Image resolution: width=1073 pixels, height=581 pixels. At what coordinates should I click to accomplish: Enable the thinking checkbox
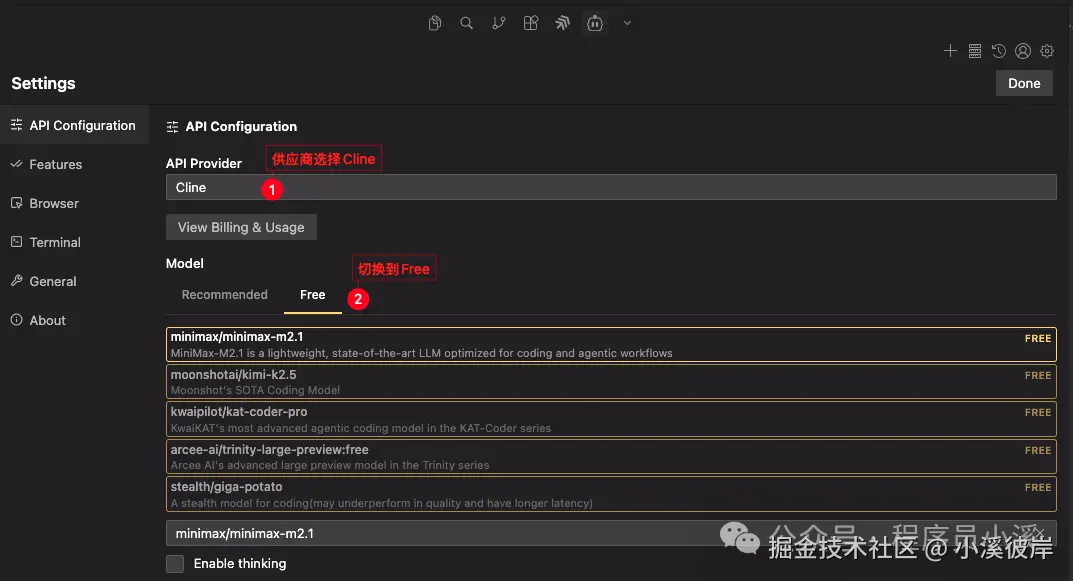175,564
